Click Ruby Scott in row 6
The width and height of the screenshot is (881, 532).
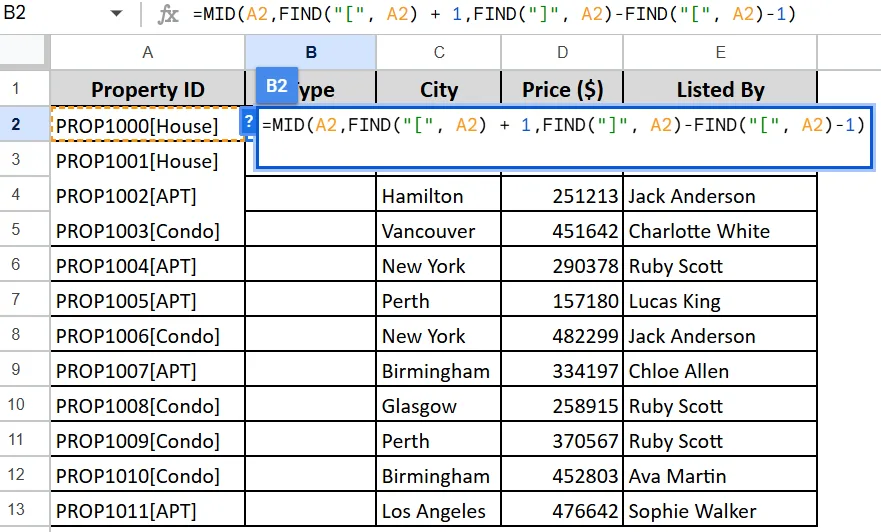pyautogui.click(x=720, y=265)
